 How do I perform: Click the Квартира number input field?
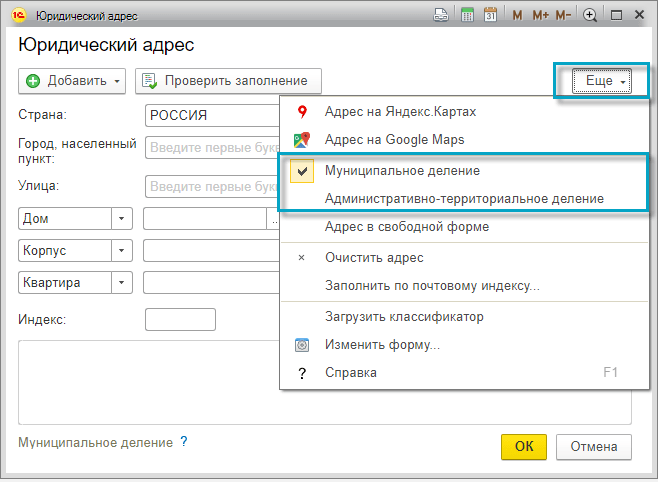212,283
